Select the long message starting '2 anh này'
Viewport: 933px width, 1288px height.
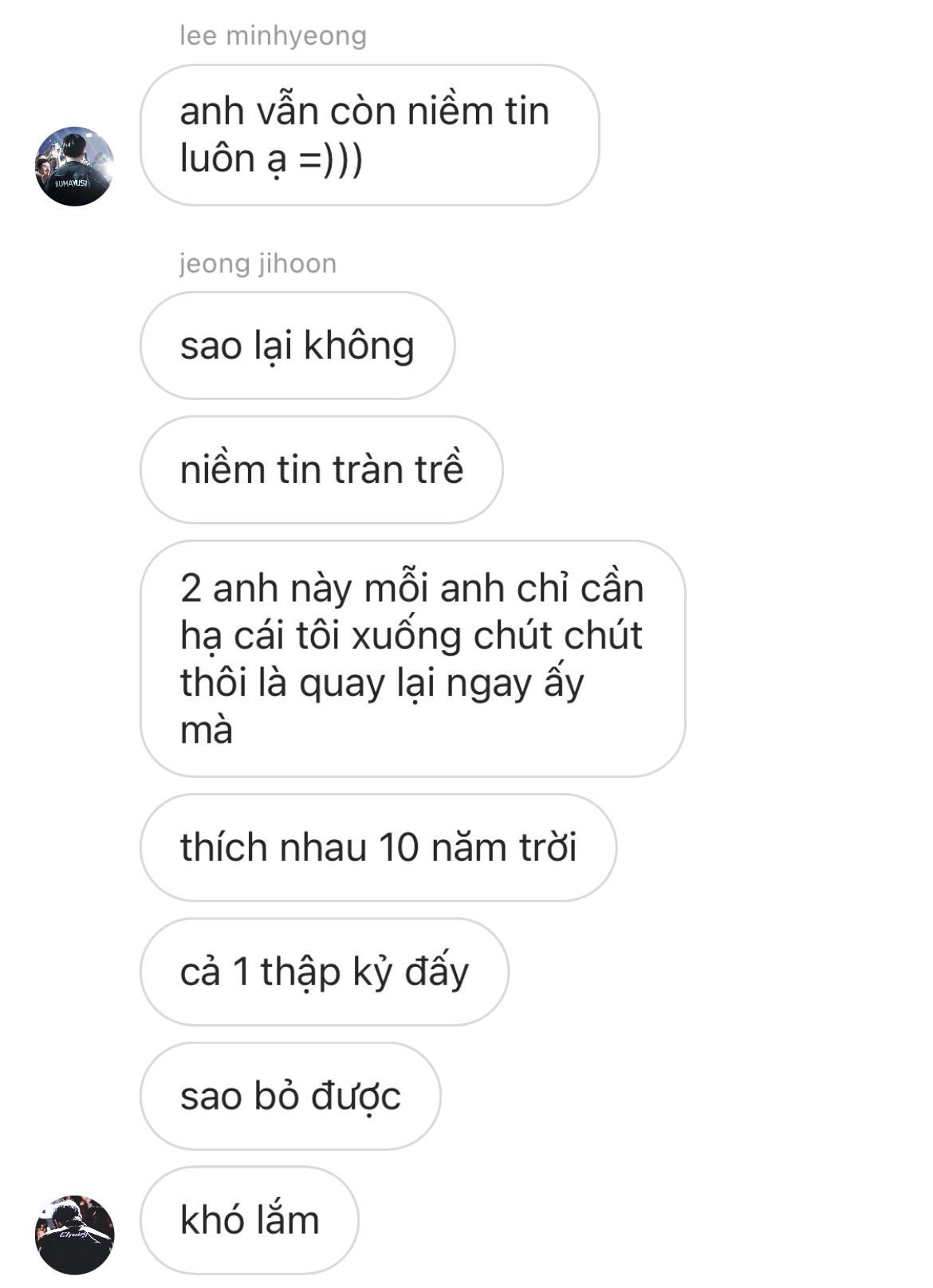point(412,658)
